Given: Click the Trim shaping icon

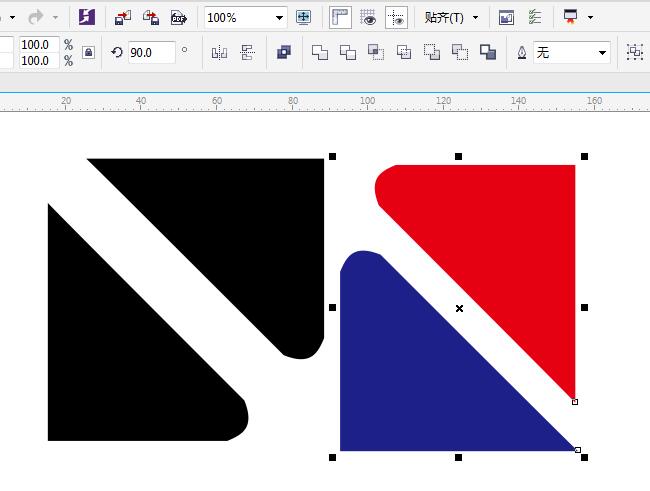Looking at the screenshot, I should point(348,52).
